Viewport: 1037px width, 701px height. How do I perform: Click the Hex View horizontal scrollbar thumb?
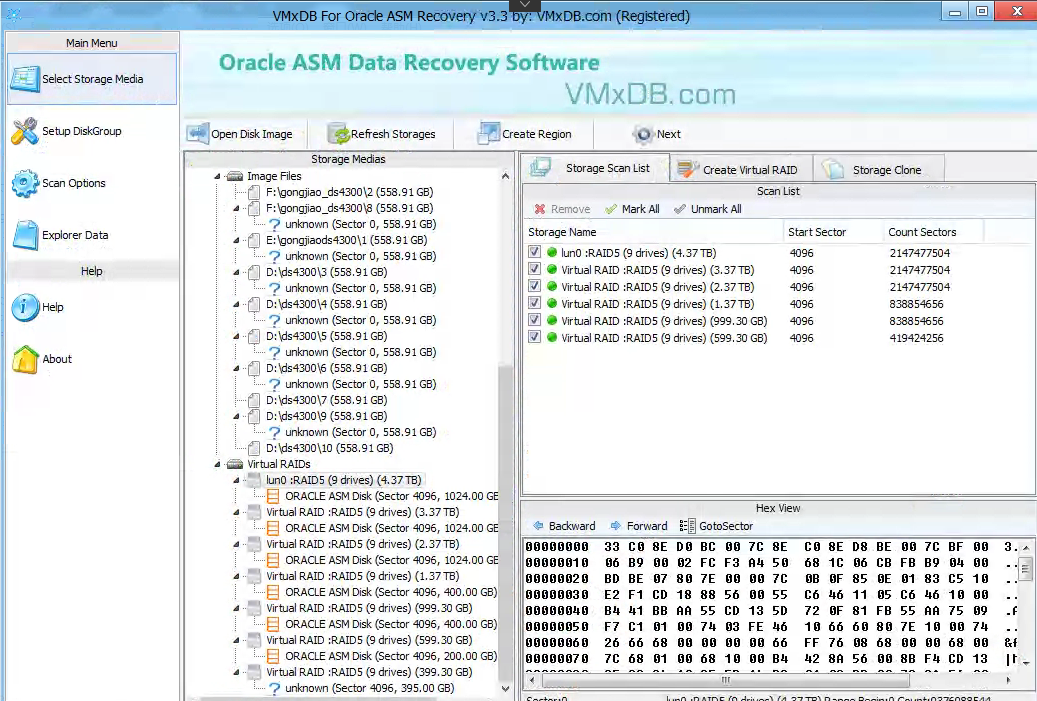(725, 680)
